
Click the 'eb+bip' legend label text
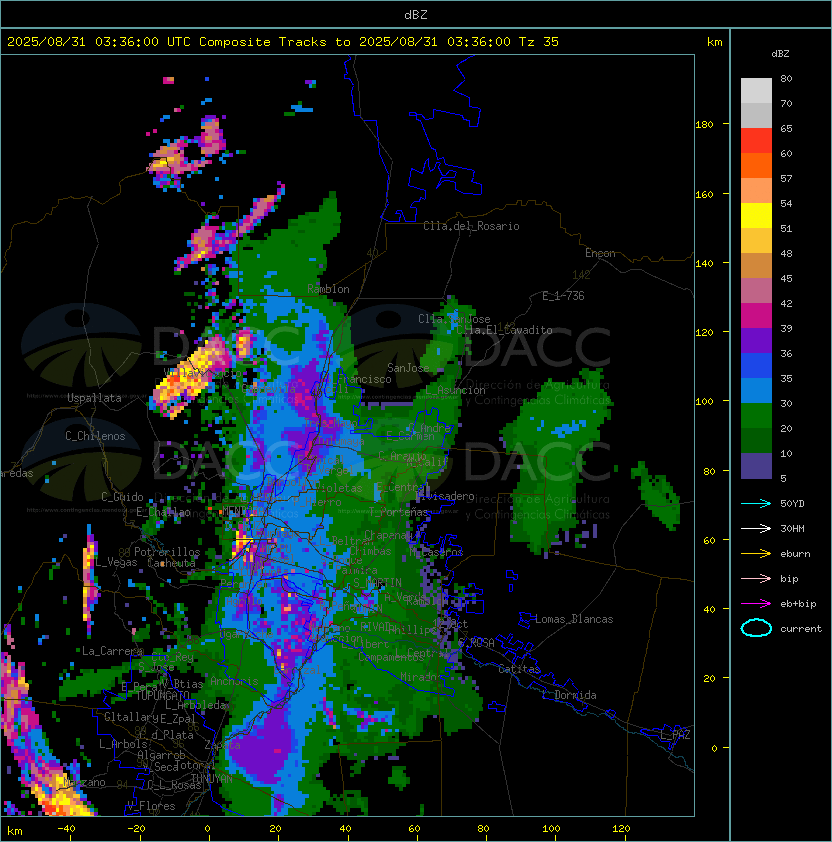coord(798,604)
